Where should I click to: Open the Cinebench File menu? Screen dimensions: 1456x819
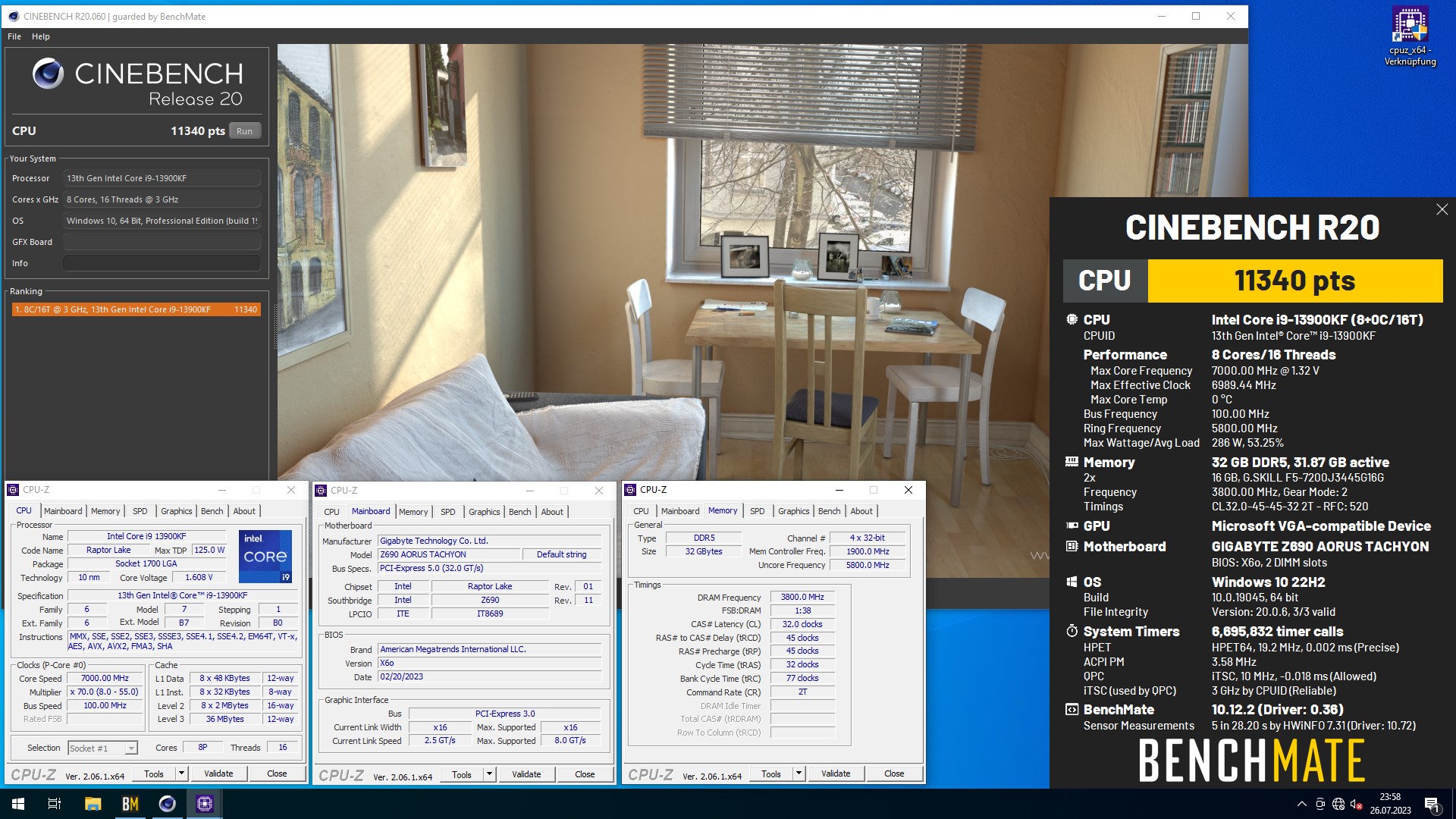(14, 36)
